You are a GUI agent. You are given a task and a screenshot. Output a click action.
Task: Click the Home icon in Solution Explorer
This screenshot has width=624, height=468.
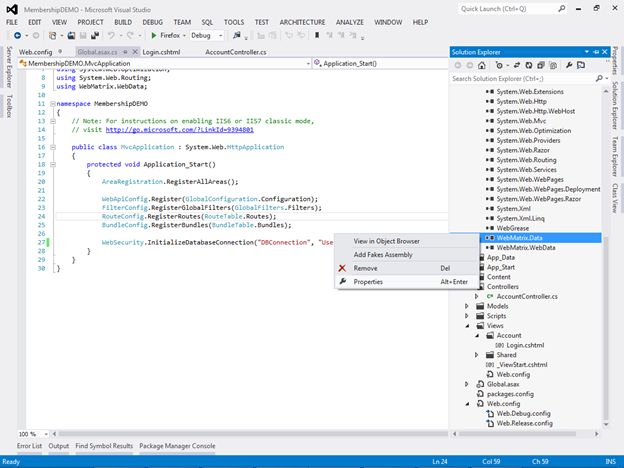click(x=484, y=64)
